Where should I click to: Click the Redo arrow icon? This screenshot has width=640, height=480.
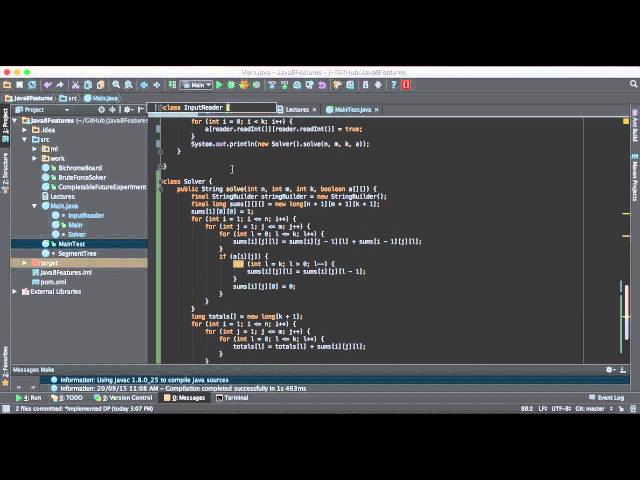pos(60,85)
